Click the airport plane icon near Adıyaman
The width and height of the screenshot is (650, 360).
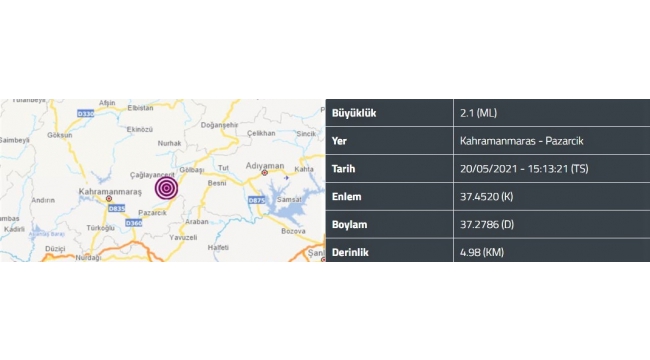pos(286,178)
